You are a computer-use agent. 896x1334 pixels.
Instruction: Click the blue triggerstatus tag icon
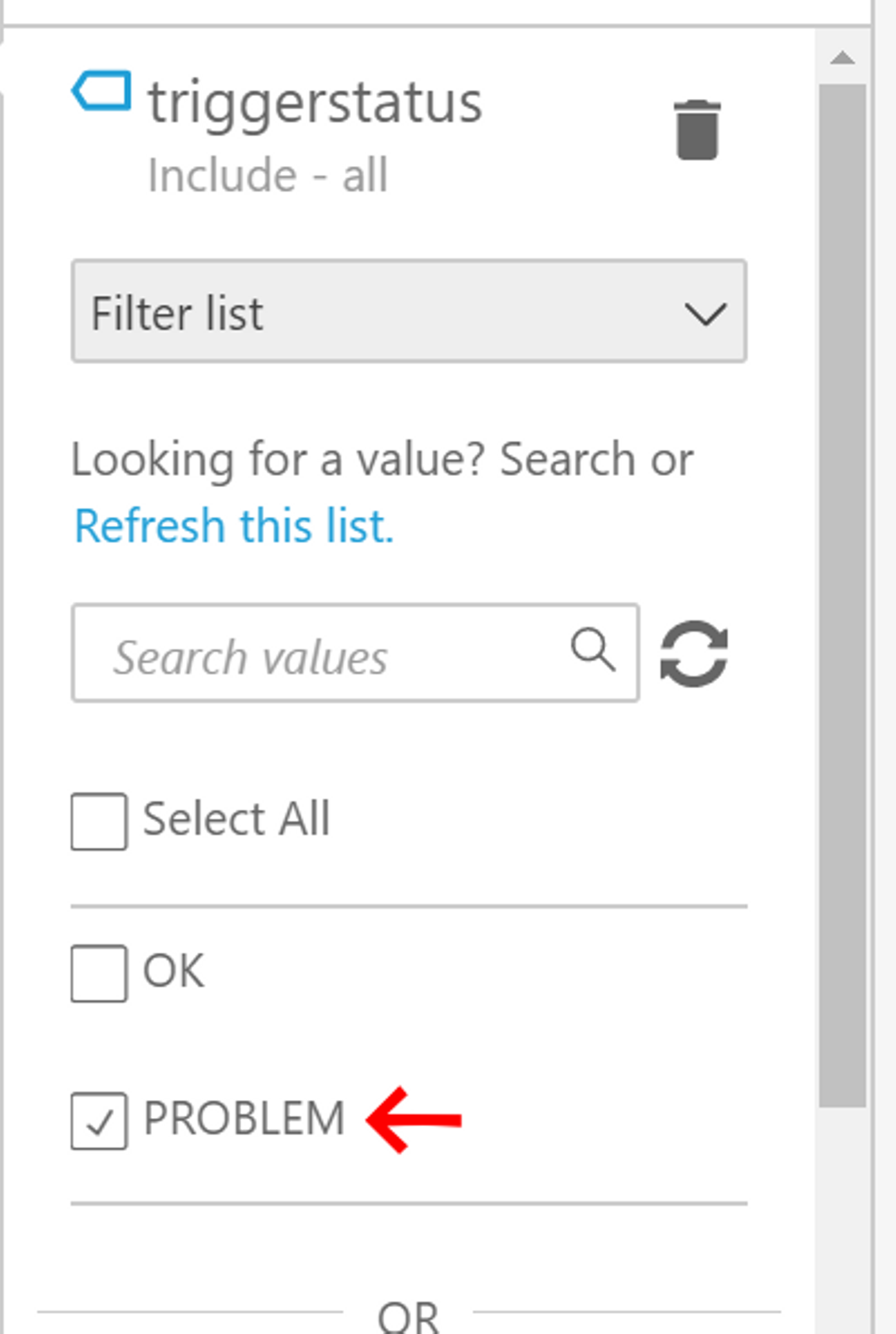pyautogui.click(x=102, y=91)
